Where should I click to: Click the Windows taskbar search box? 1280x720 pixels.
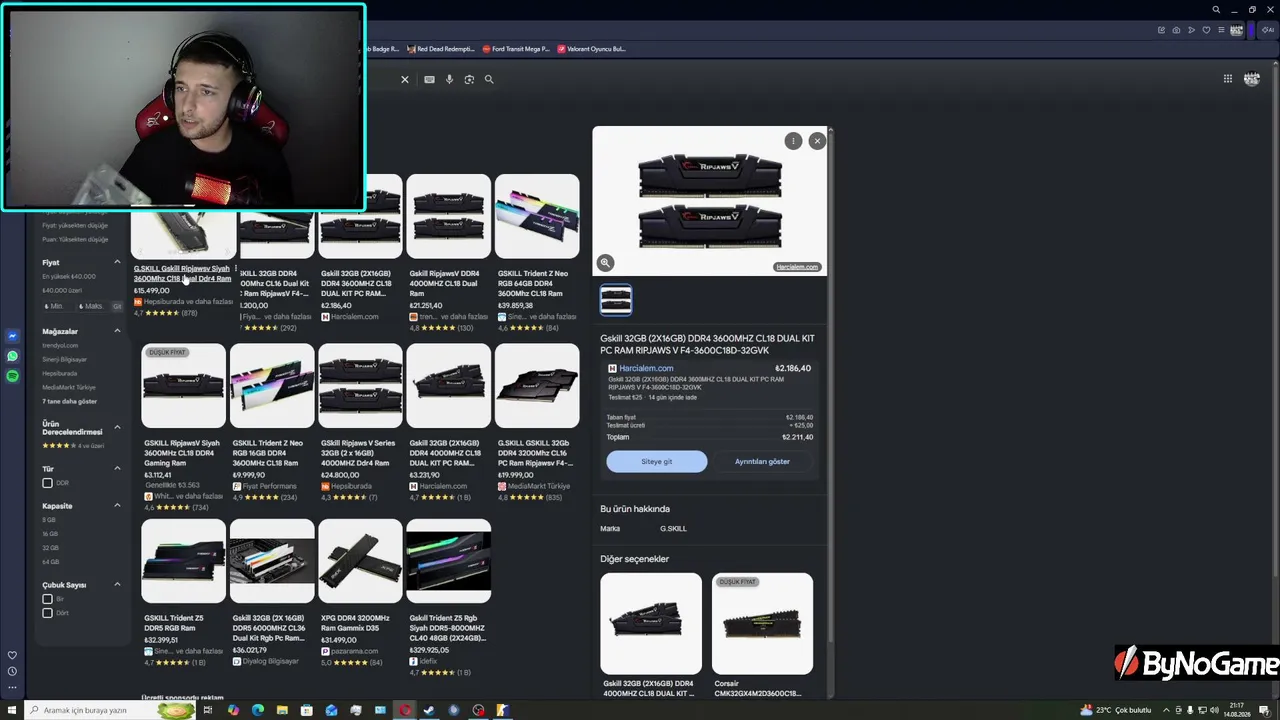110,710
